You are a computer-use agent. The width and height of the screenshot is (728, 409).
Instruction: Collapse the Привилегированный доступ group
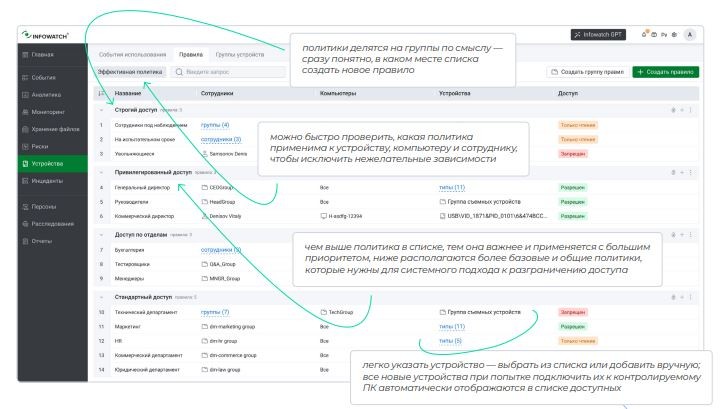click(x=101, y=172)
